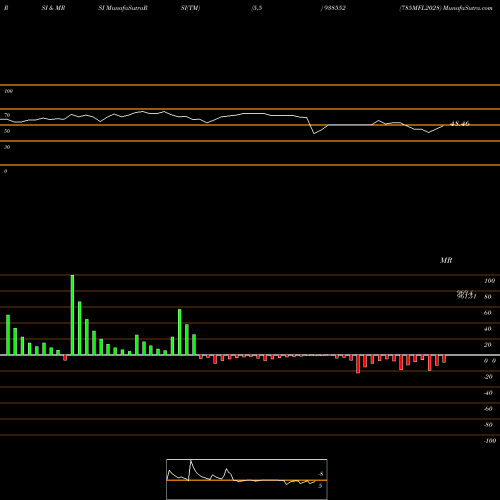Click the 'MR' panel title
Viewport: 500px width, 500px height.
tap(446, 260)
